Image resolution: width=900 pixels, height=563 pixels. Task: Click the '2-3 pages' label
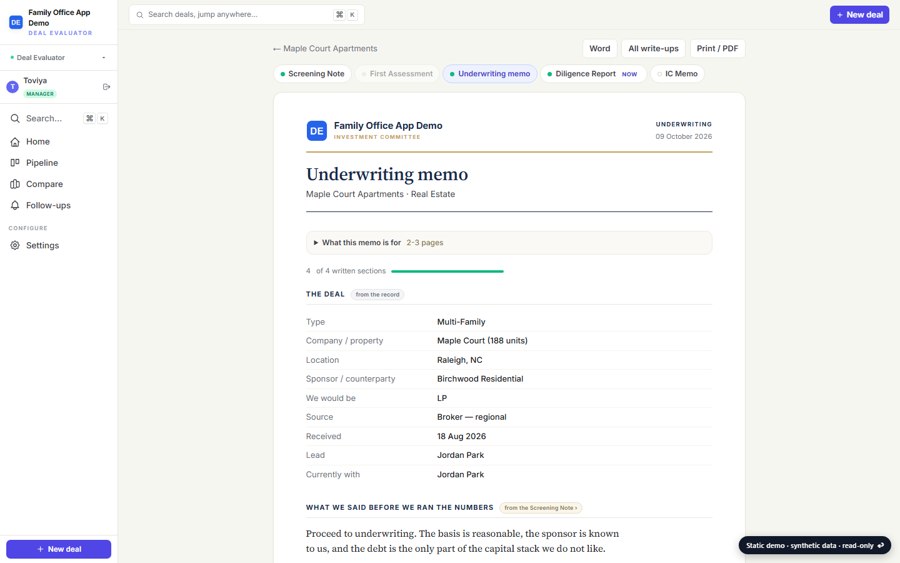pos(425,243)
